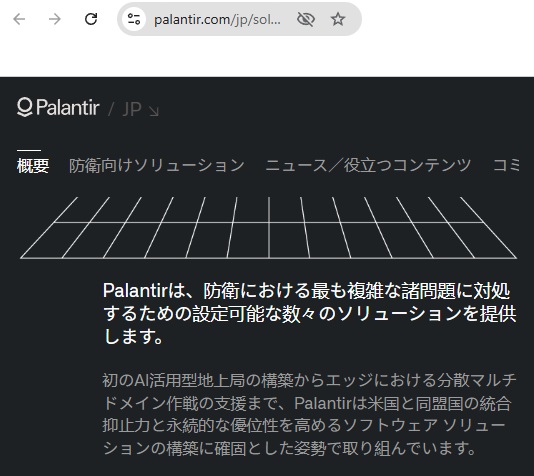
Task: Select the 概要 tab
Action: pyautogui.click(x=33, y=166)
